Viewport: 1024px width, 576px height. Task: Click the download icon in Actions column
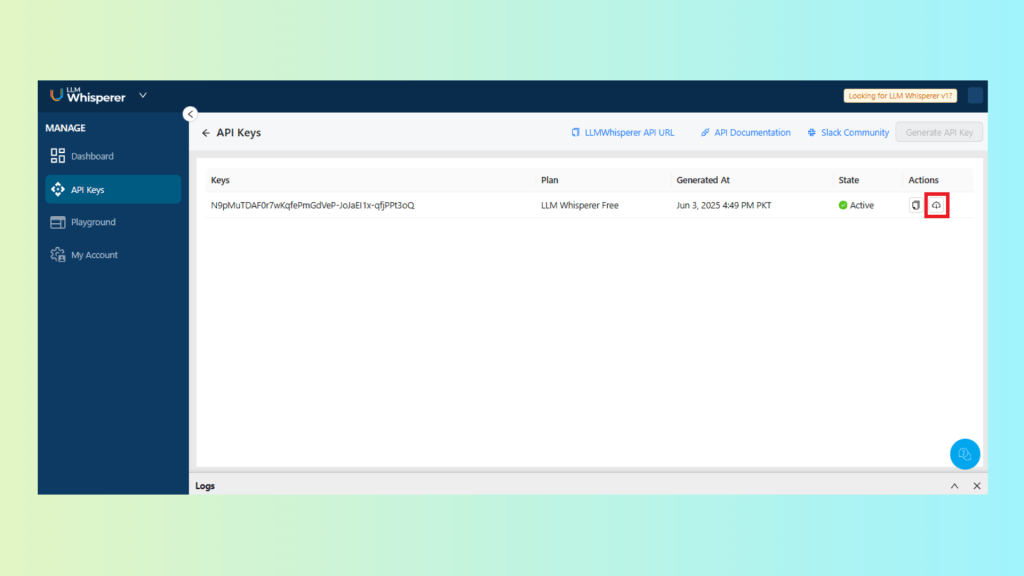pyautogui.click(x=936, y=205)
